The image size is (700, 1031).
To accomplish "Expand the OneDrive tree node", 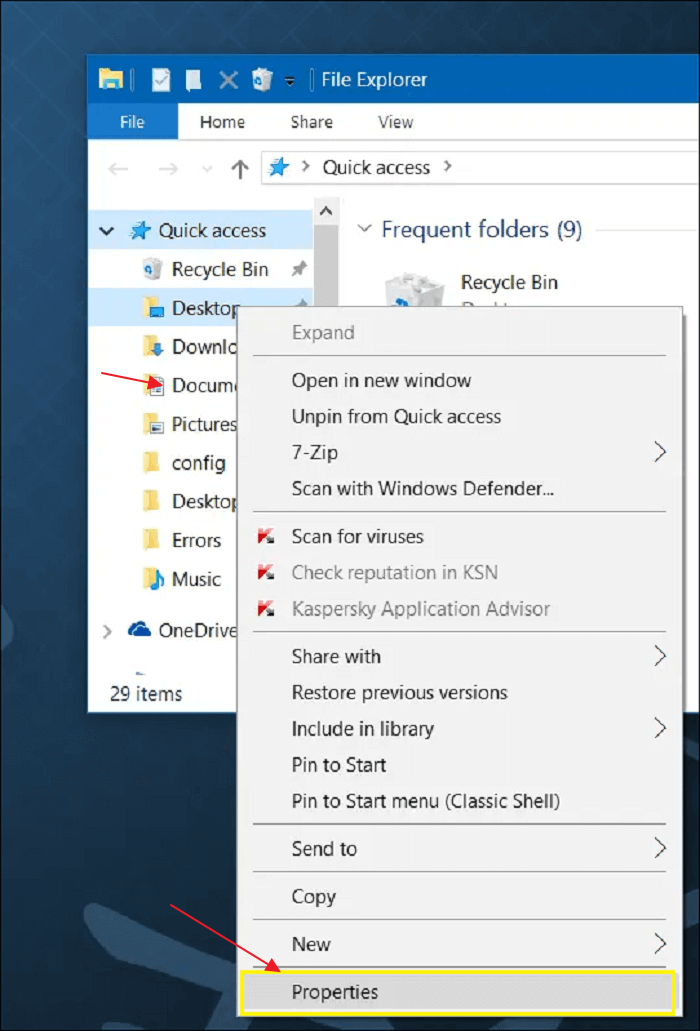I will (x=107, y=631).
